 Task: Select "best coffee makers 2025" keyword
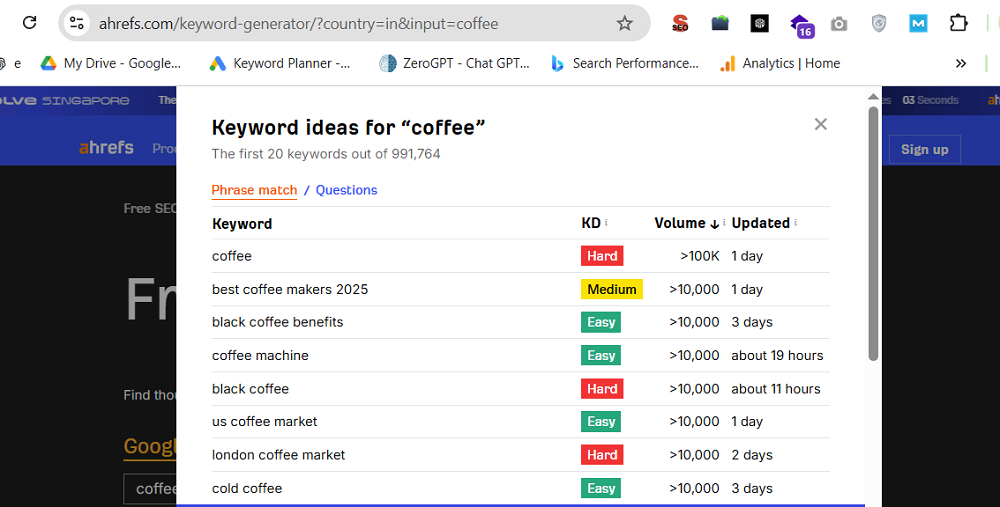(290, 289)
